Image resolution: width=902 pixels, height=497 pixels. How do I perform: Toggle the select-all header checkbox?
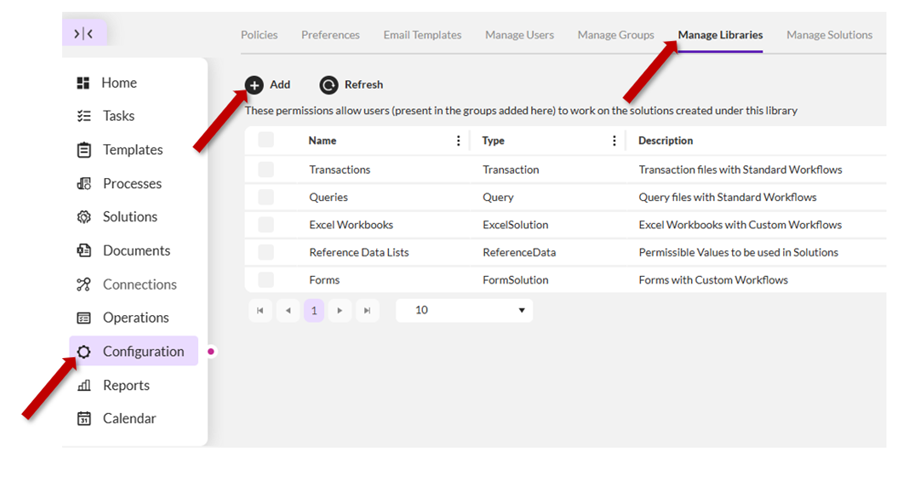[x=266, y=141]
